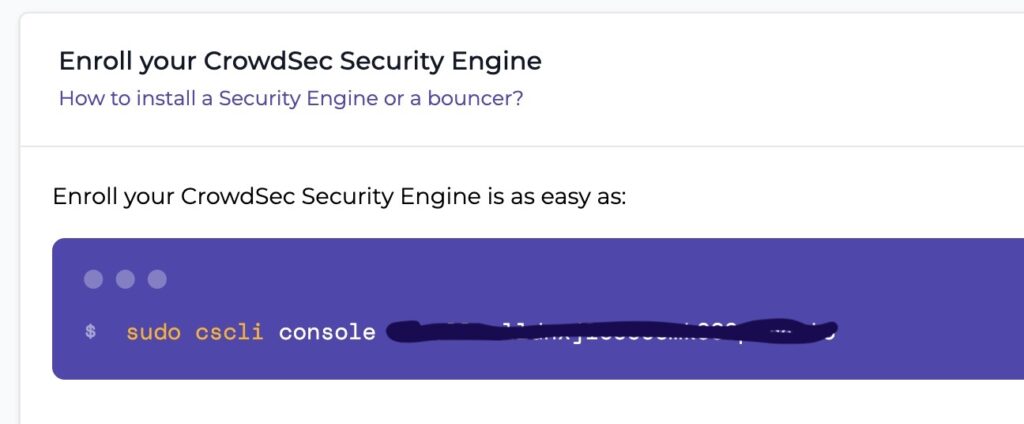Click the horizontal divider below the help link
The image size is (1024, 424).
522,146
